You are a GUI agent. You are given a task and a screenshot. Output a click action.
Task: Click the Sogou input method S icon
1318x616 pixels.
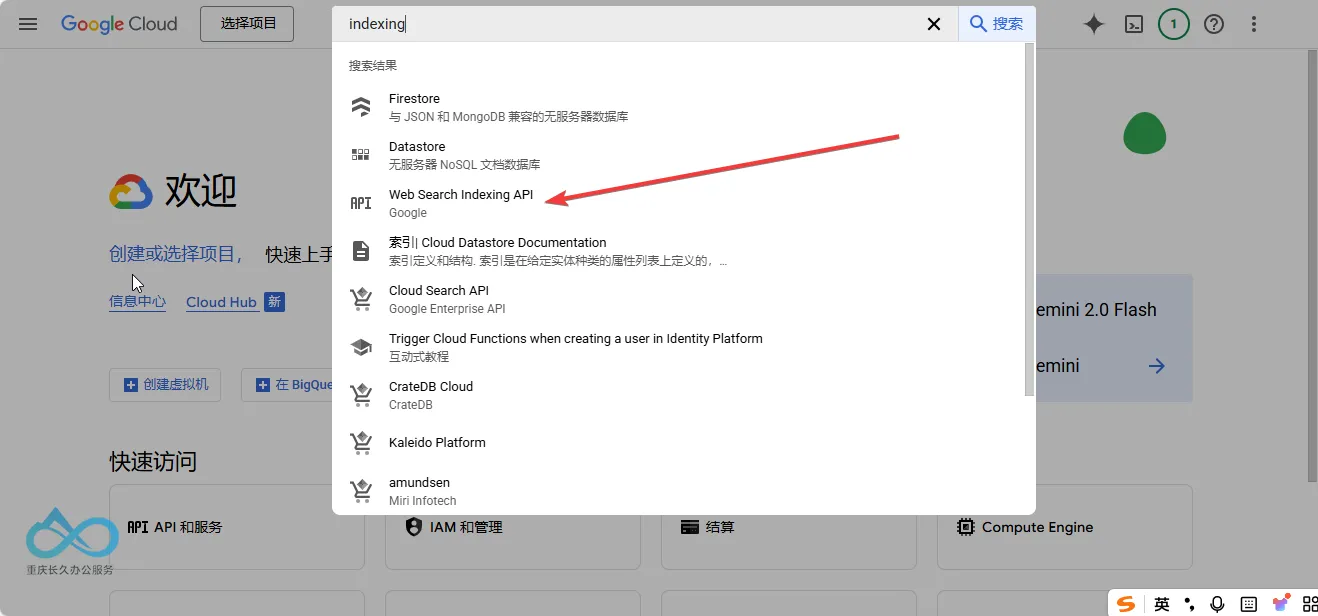[1127, 604]
